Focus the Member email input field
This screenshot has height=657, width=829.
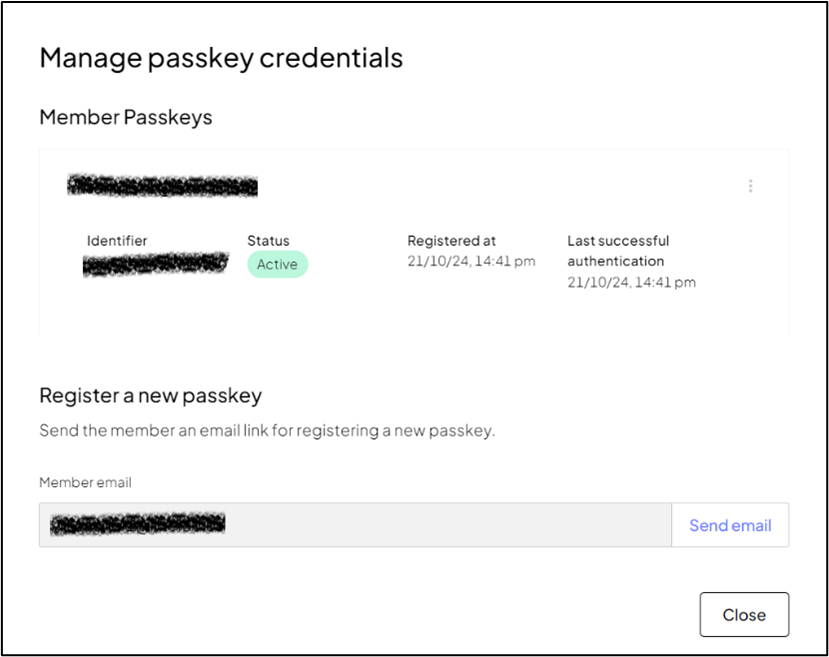(x=355, y=525)
